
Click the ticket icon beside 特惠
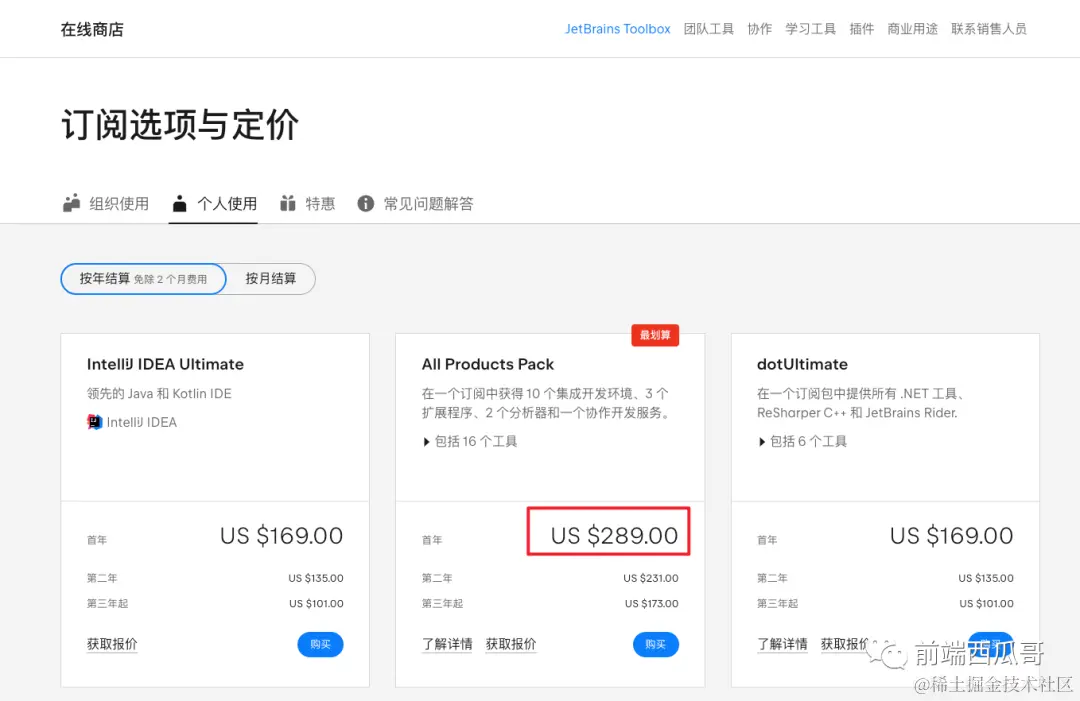click(x=287, y=203)
